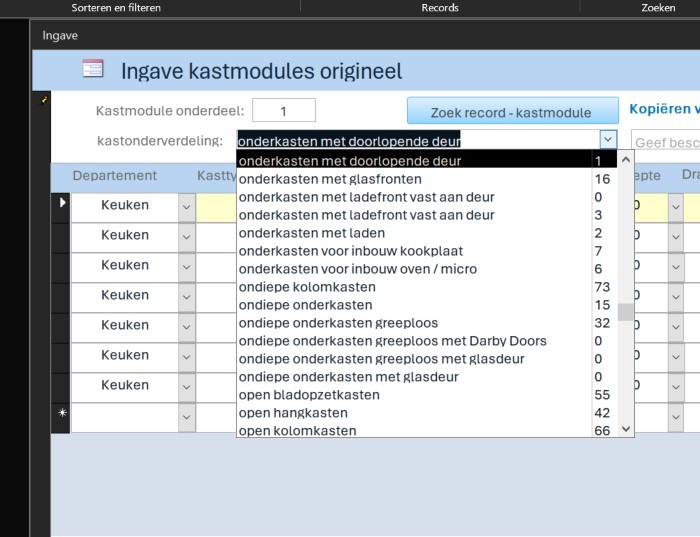The height and width of the screenshot is (537, 700).
Task: Select open bladopzetkasten
Action: pos(427,395)
